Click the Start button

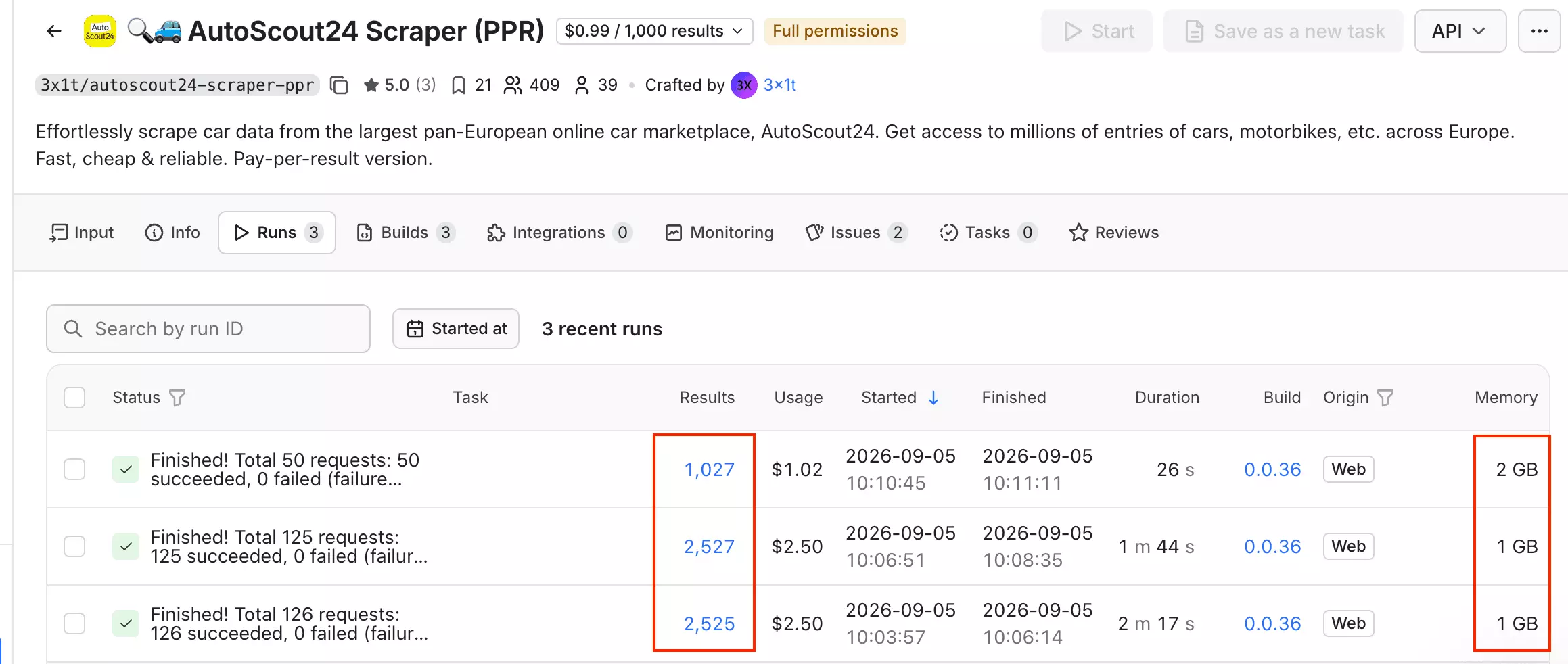click(x=1097, y=31)
